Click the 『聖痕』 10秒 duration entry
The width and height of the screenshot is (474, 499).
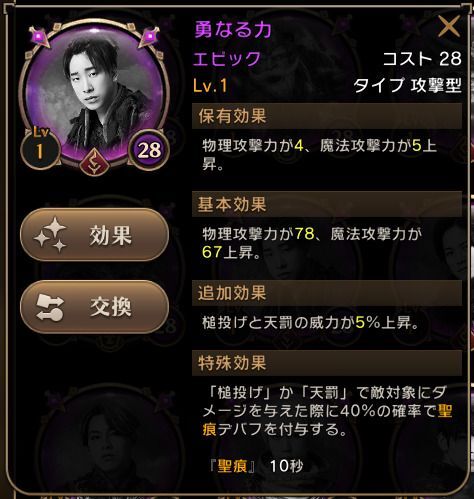pos(256,466)
